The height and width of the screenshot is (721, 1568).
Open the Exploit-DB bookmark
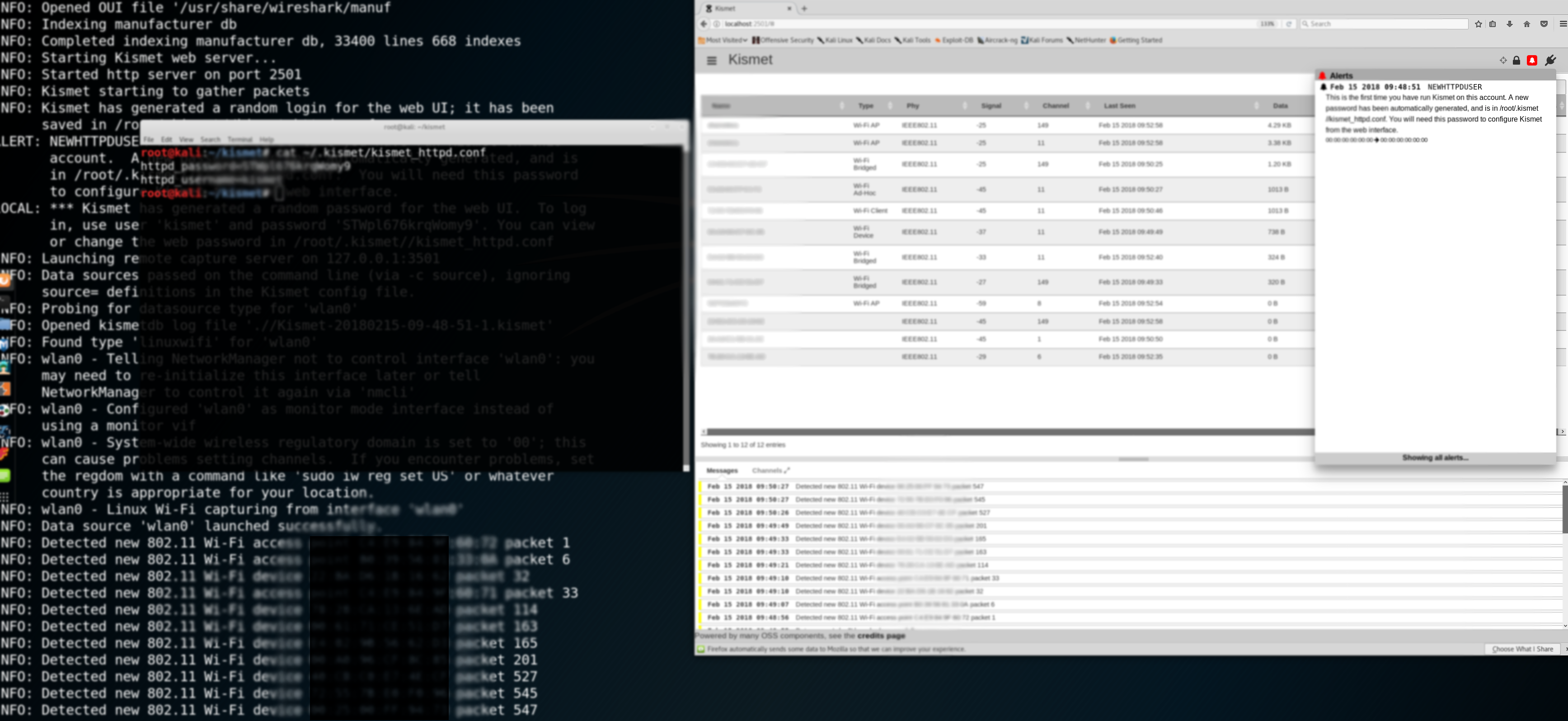[x=954, y=40]
